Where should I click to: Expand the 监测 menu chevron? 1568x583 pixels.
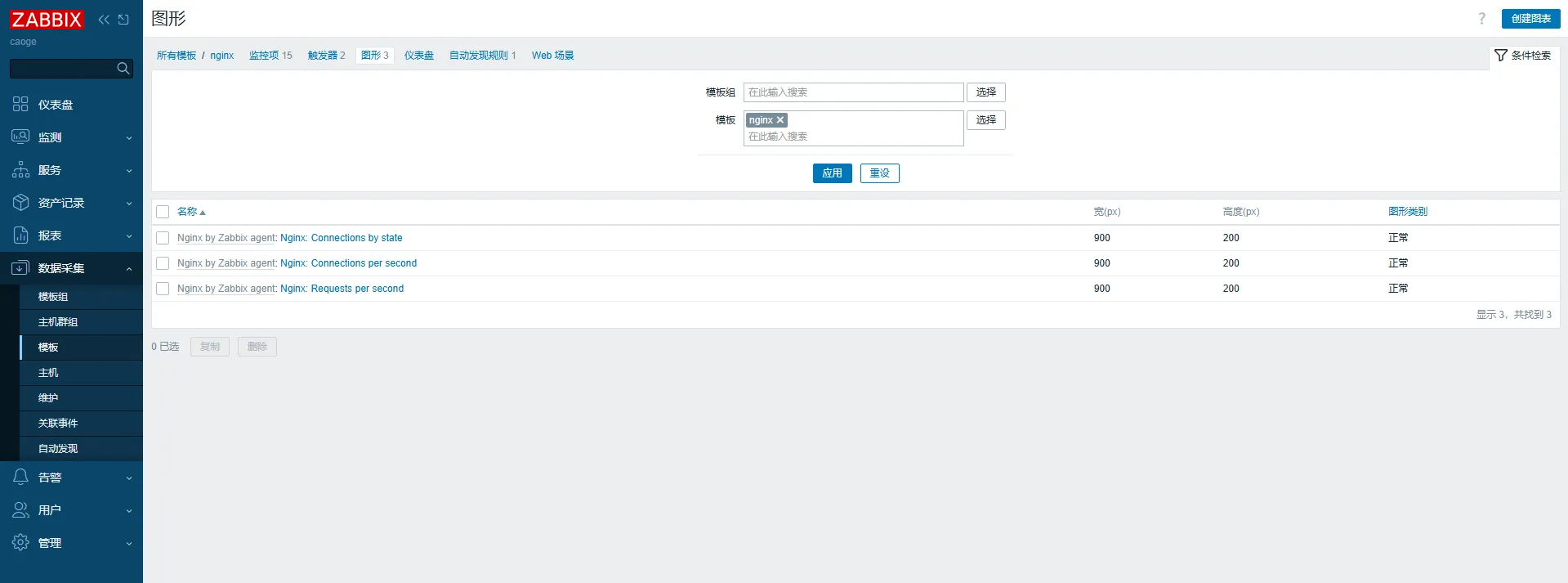tap(129, 138)
